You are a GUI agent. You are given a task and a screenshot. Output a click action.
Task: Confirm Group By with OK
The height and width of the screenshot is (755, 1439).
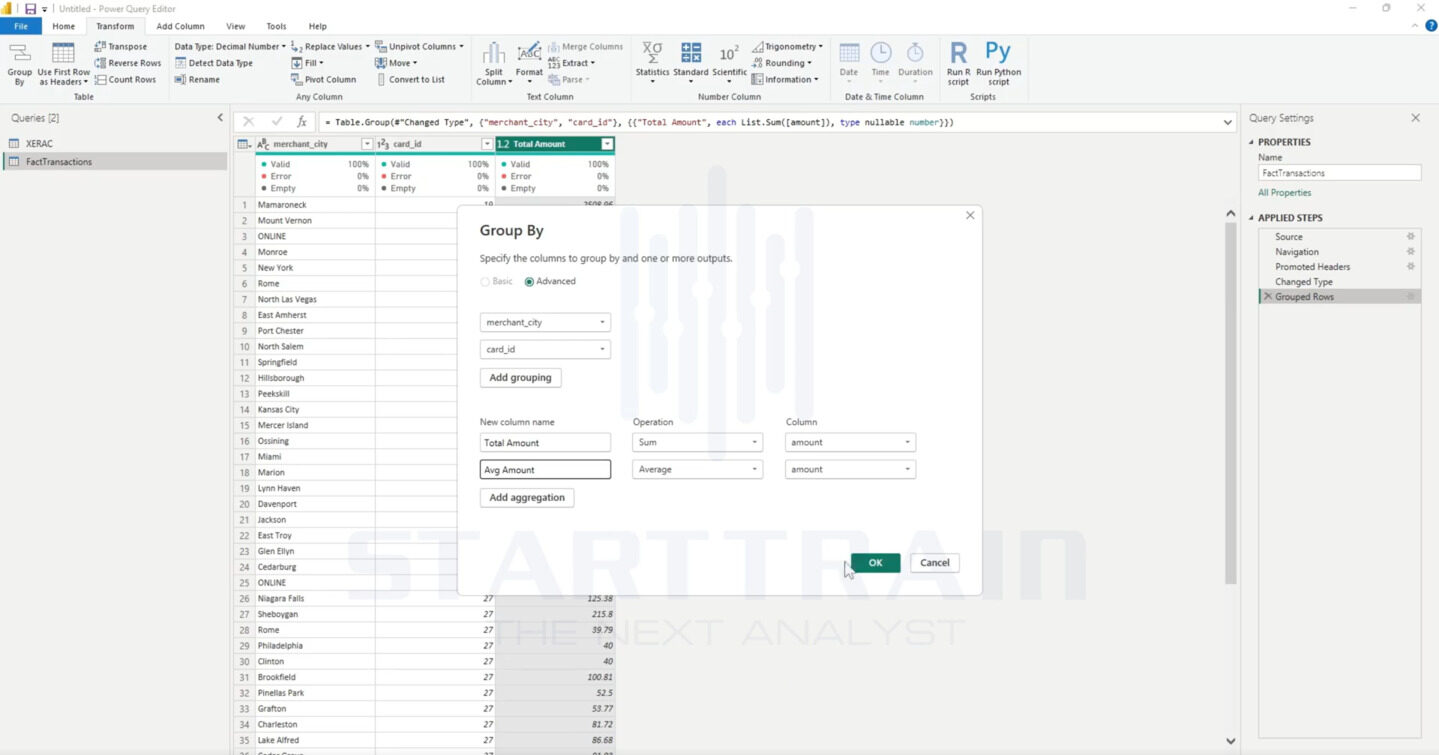(x=875, y=563)
